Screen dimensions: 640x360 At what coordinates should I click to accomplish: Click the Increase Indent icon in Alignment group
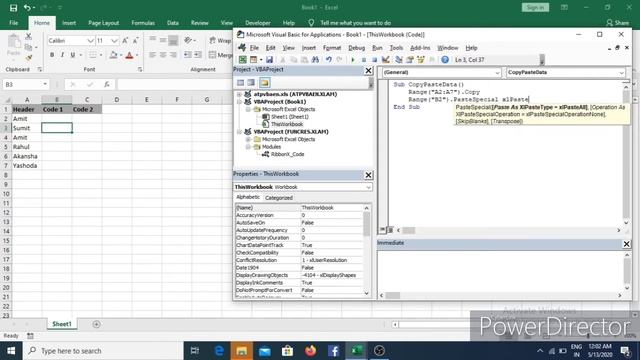[198, 55]
